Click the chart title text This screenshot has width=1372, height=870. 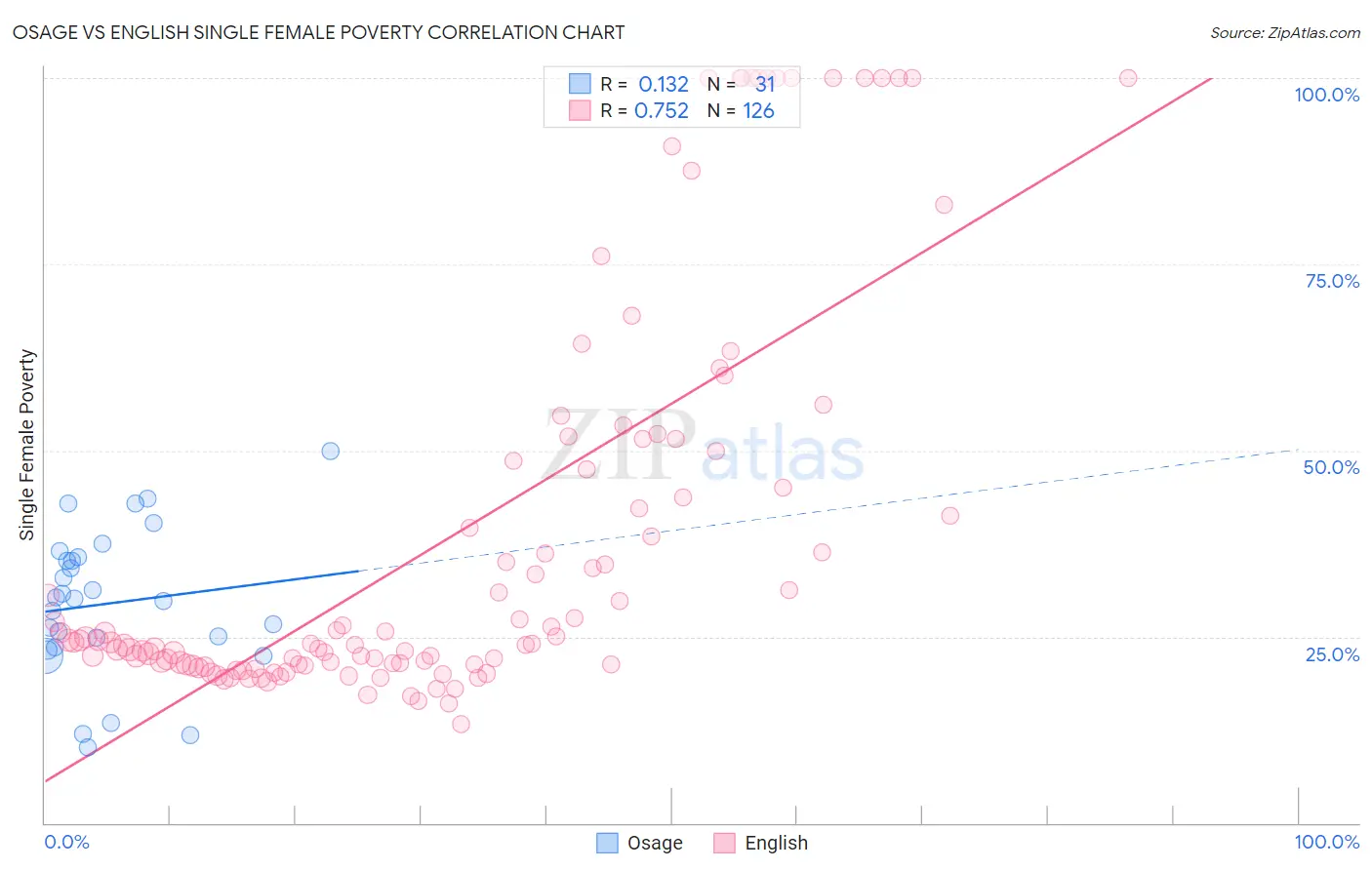tap(319, 32)
